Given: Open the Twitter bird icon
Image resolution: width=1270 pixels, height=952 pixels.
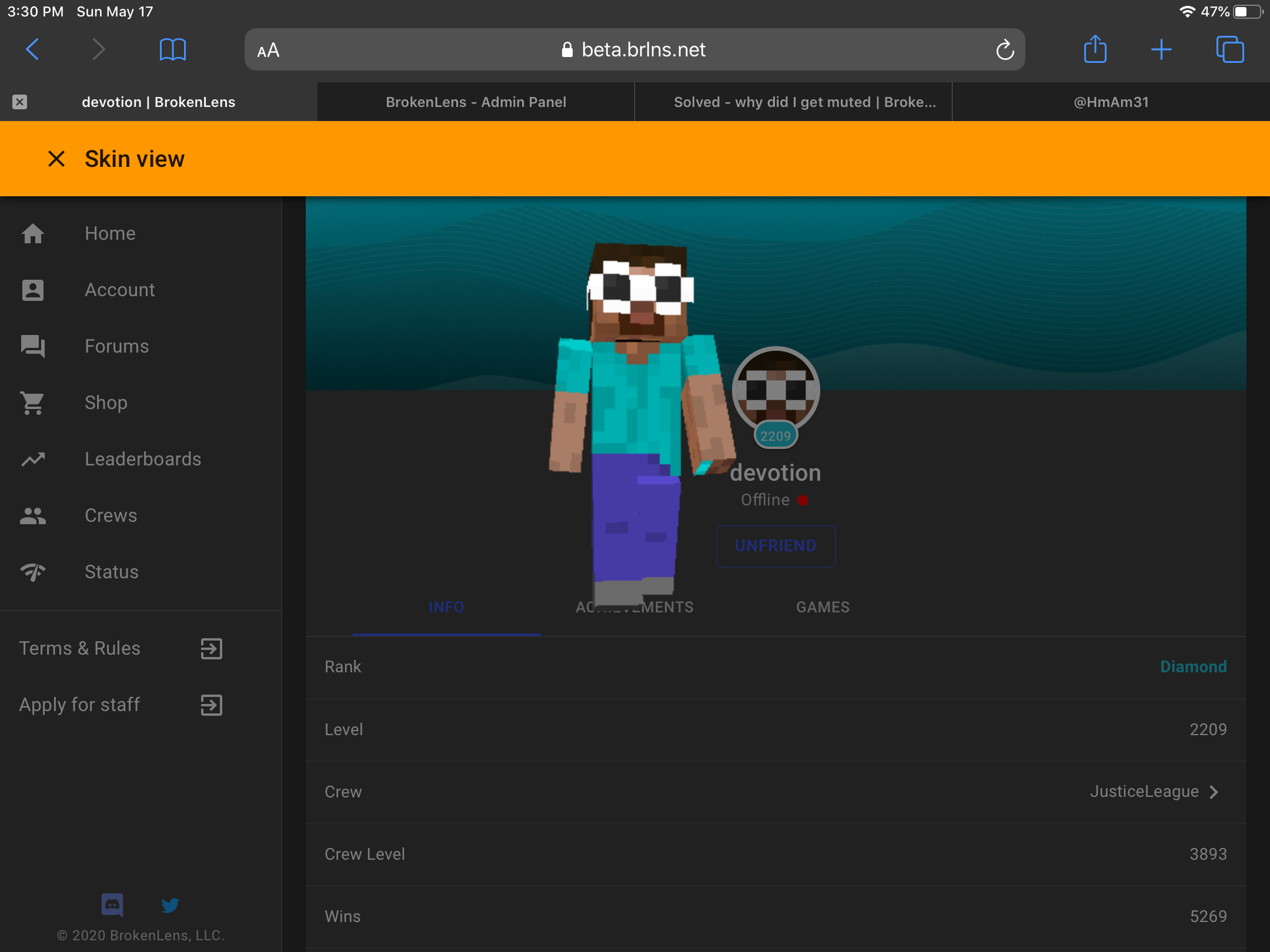Looking at the screenshot, I should [170, 905].
